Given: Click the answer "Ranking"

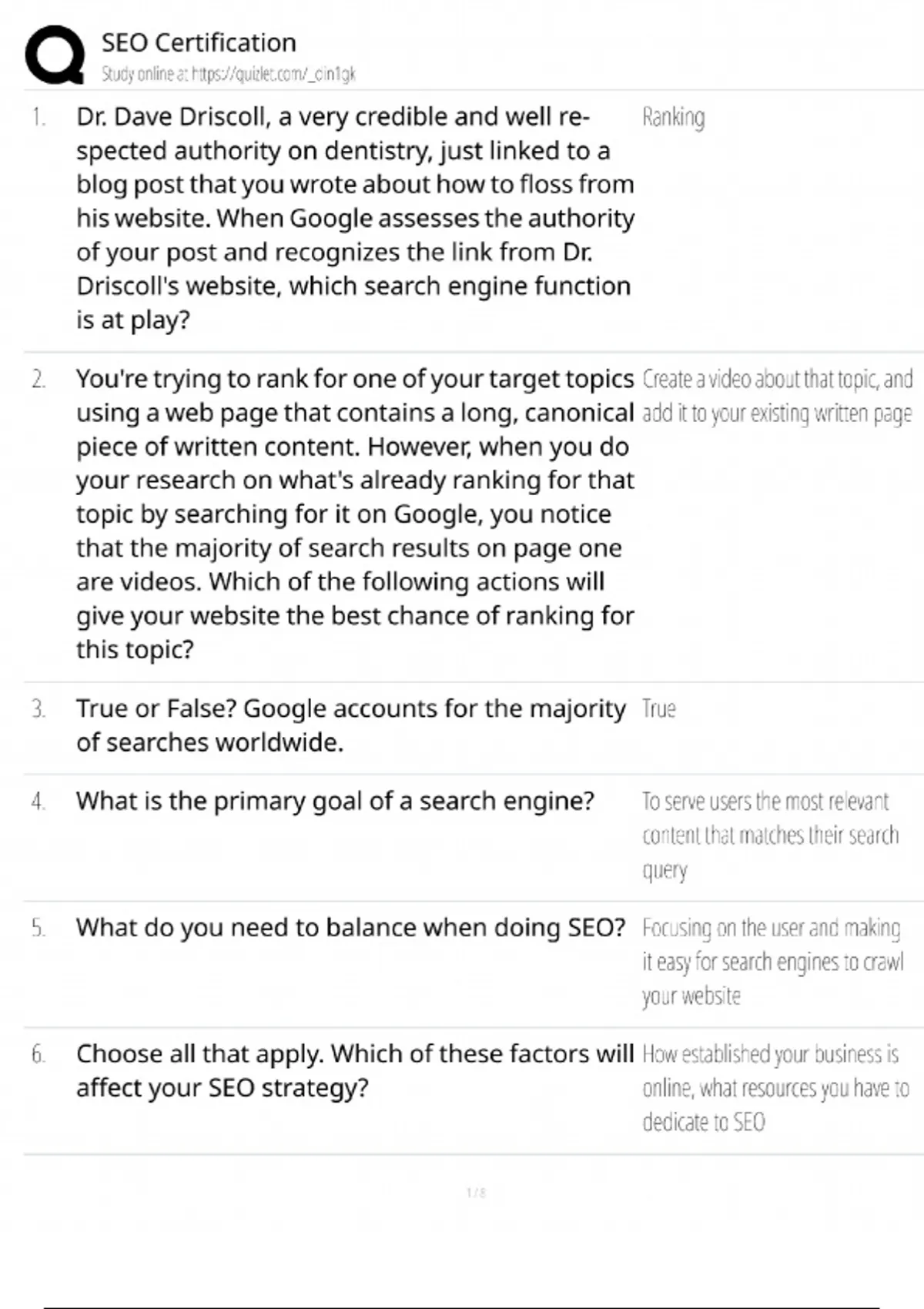Looking at the screenshot, I should pos(673,118).
